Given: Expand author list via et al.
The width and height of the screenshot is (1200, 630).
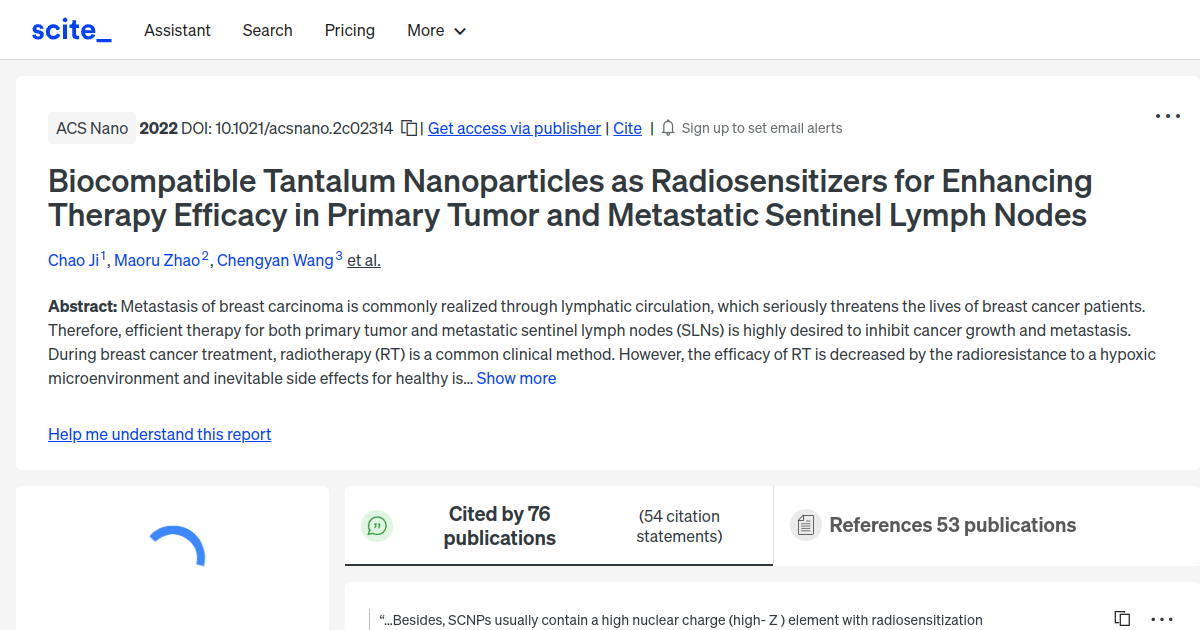Looking at the screenshot, I should [x=364, y=260].
